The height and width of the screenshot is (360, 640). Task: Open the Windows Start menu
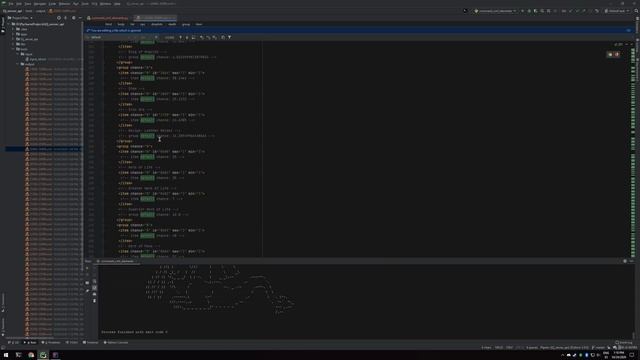pyautogui.click(x=6, y=355)
